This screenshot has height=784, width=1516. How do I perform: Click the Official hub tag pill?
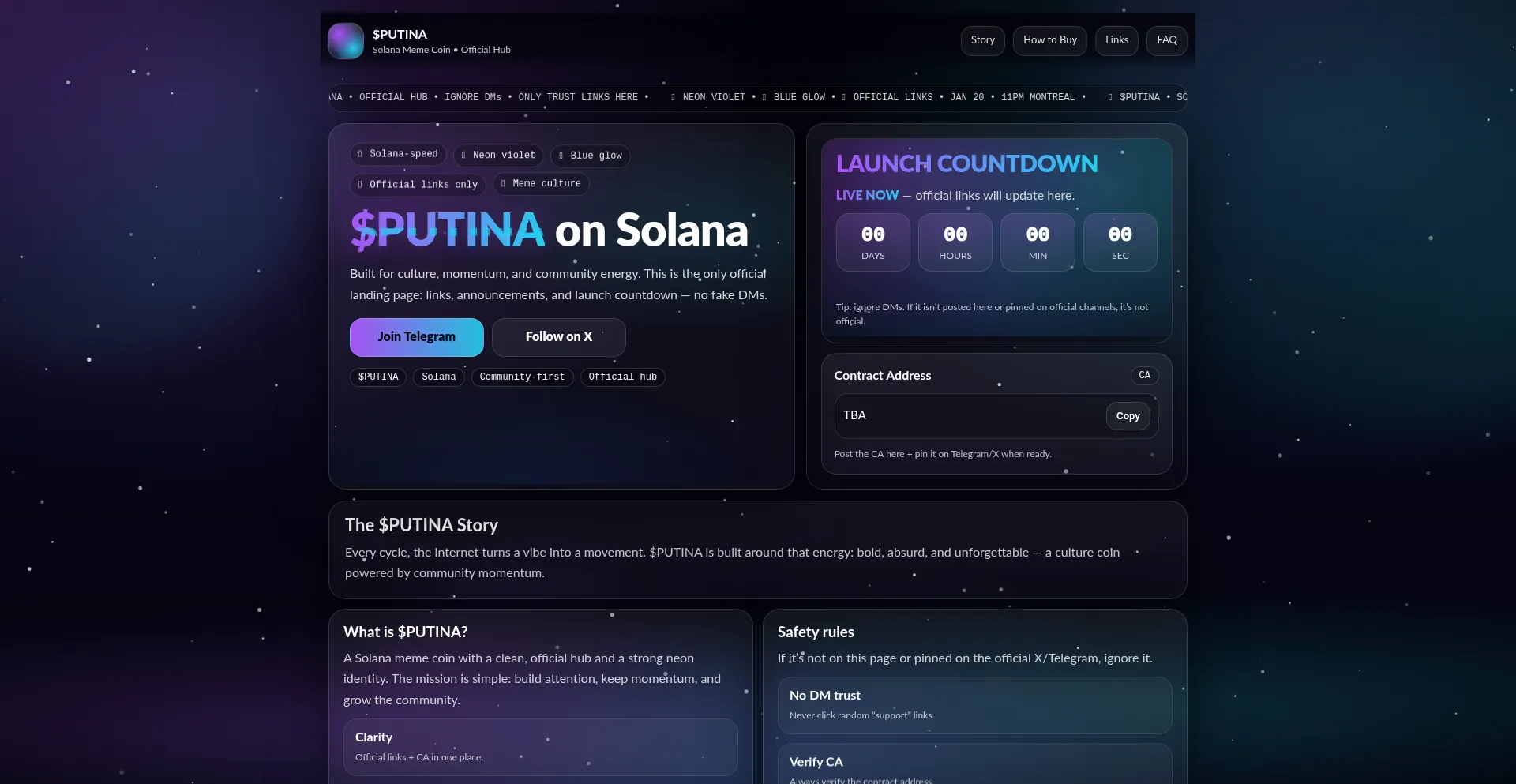click(x=622, y=377)
